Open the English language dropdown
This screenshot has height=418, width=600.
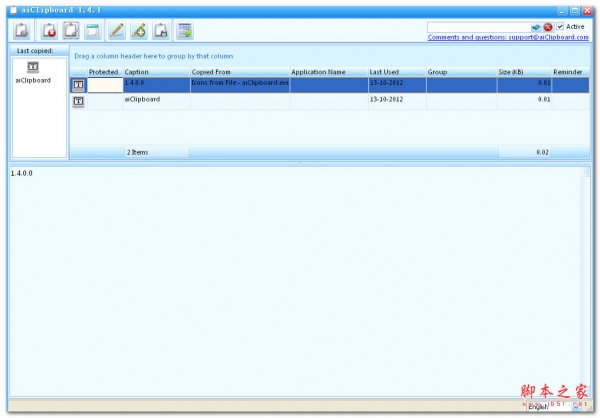click(x=576, y=407)
